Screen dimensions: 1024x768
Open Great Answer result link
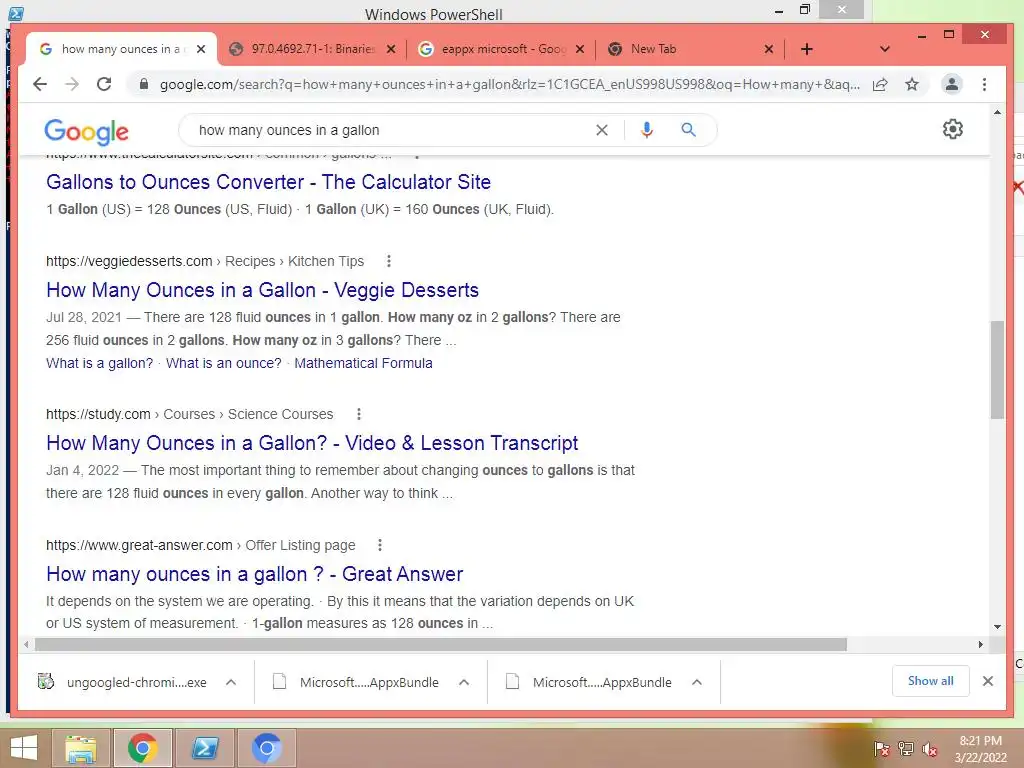coord(255,574)
